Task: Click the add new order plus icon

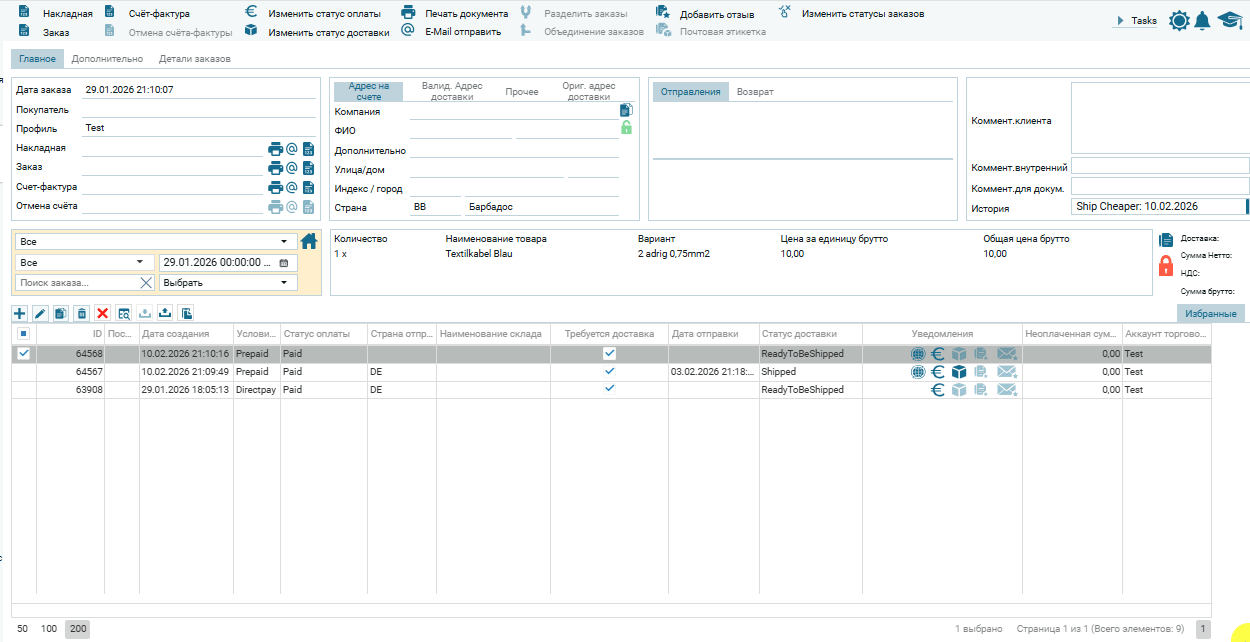Action: pyautogui.click(x=20, y=313)
